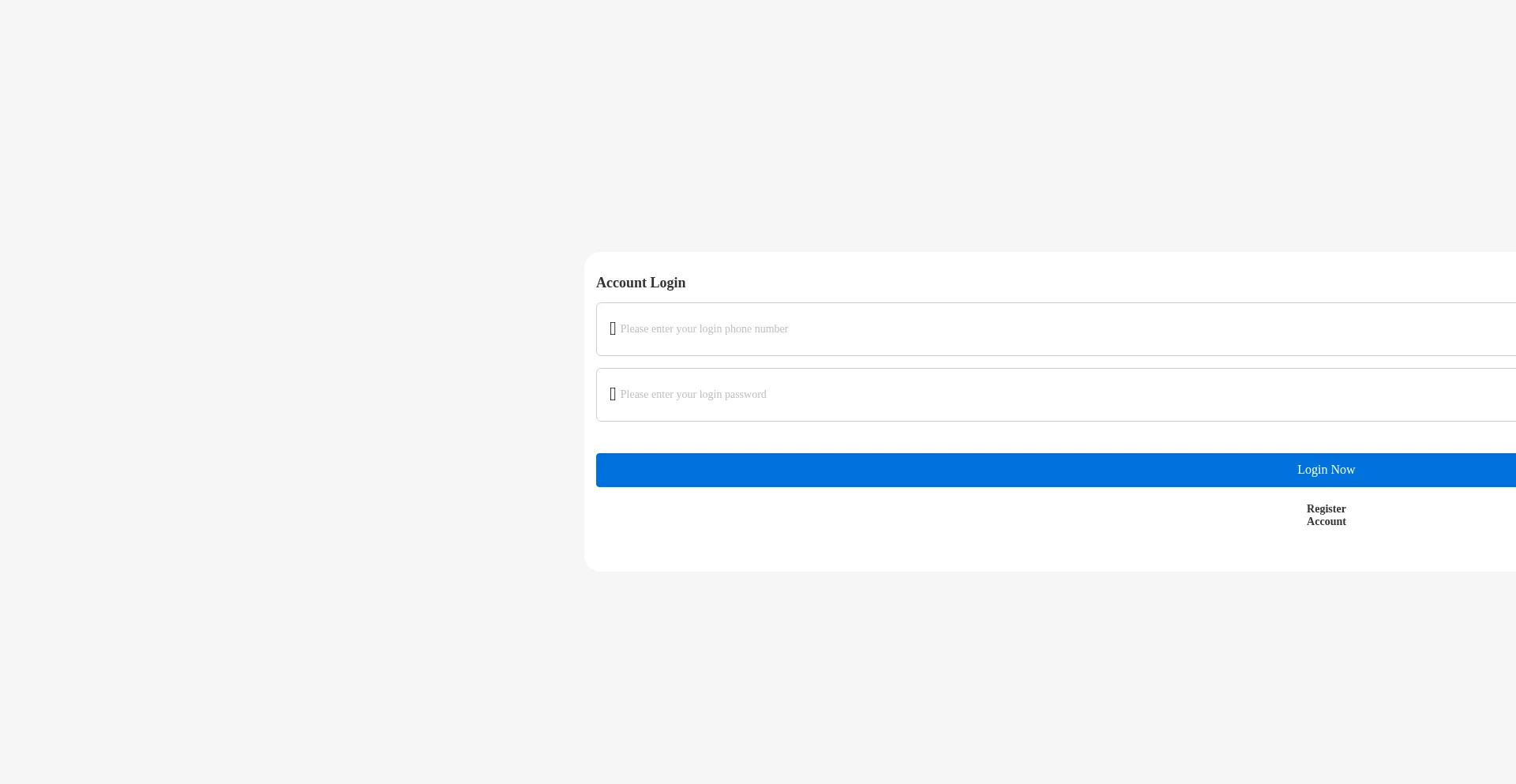Click the word 'Register' below Login Now
Screen dimensions: 1516x784
pos(1326,509)
